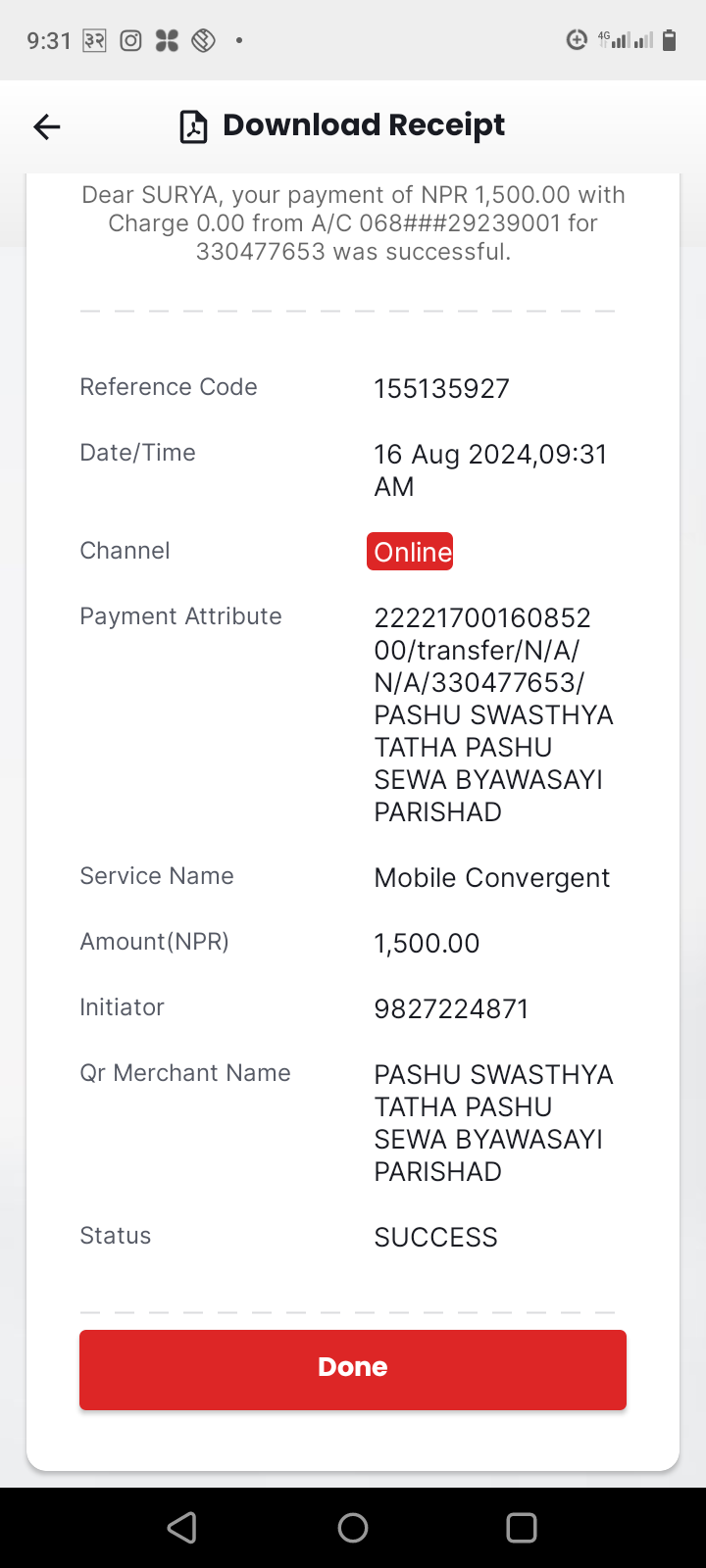
Task: Tap the Mobile Convergent service name
Action: click(491, 878)
